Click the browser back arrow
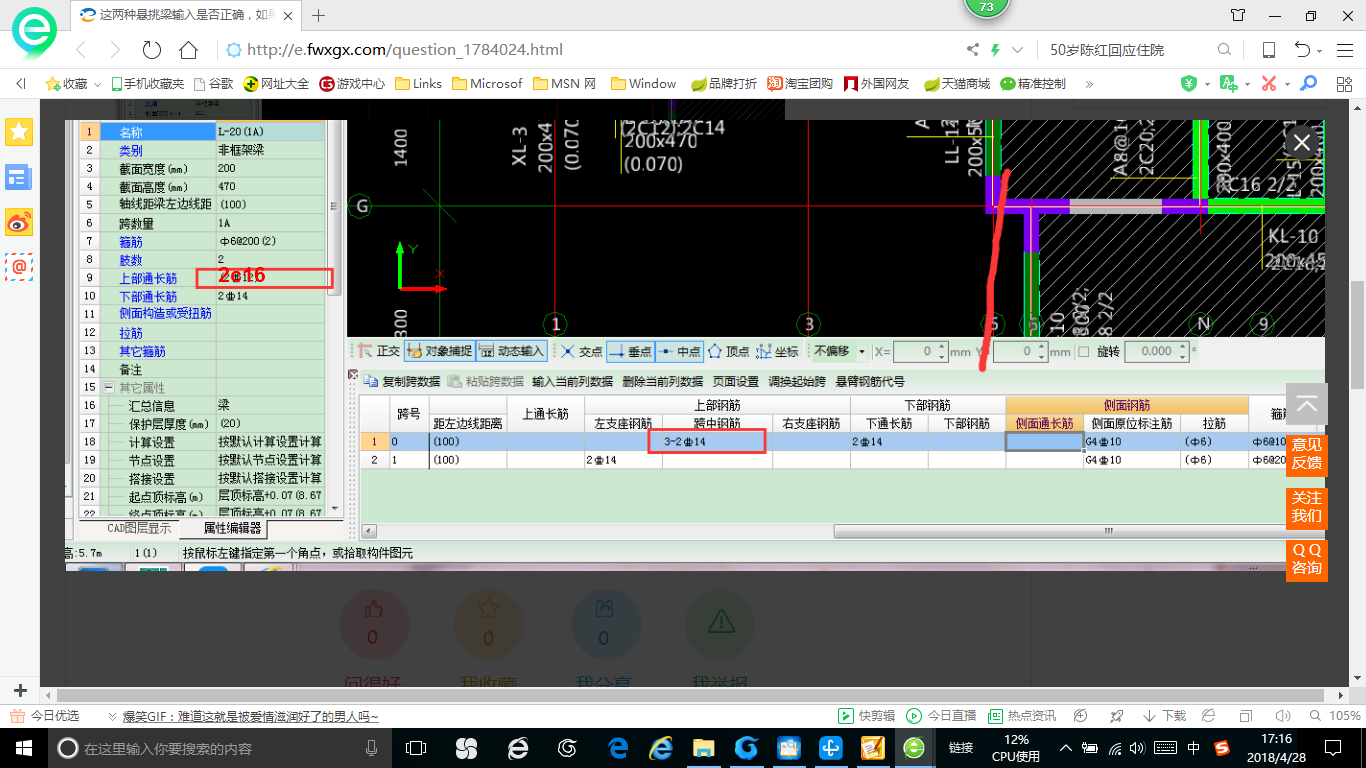 point(82,50)
